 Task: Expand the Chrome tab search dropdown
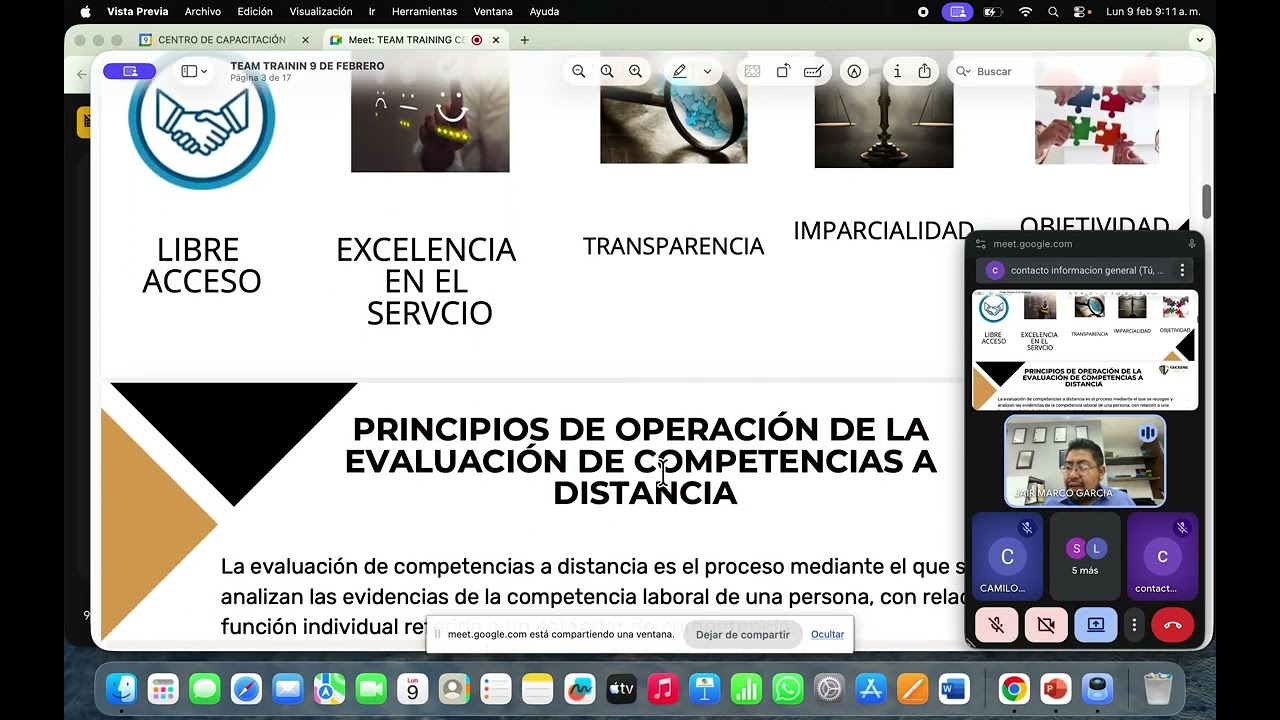pyautogui.click(x=1200, y=40)
